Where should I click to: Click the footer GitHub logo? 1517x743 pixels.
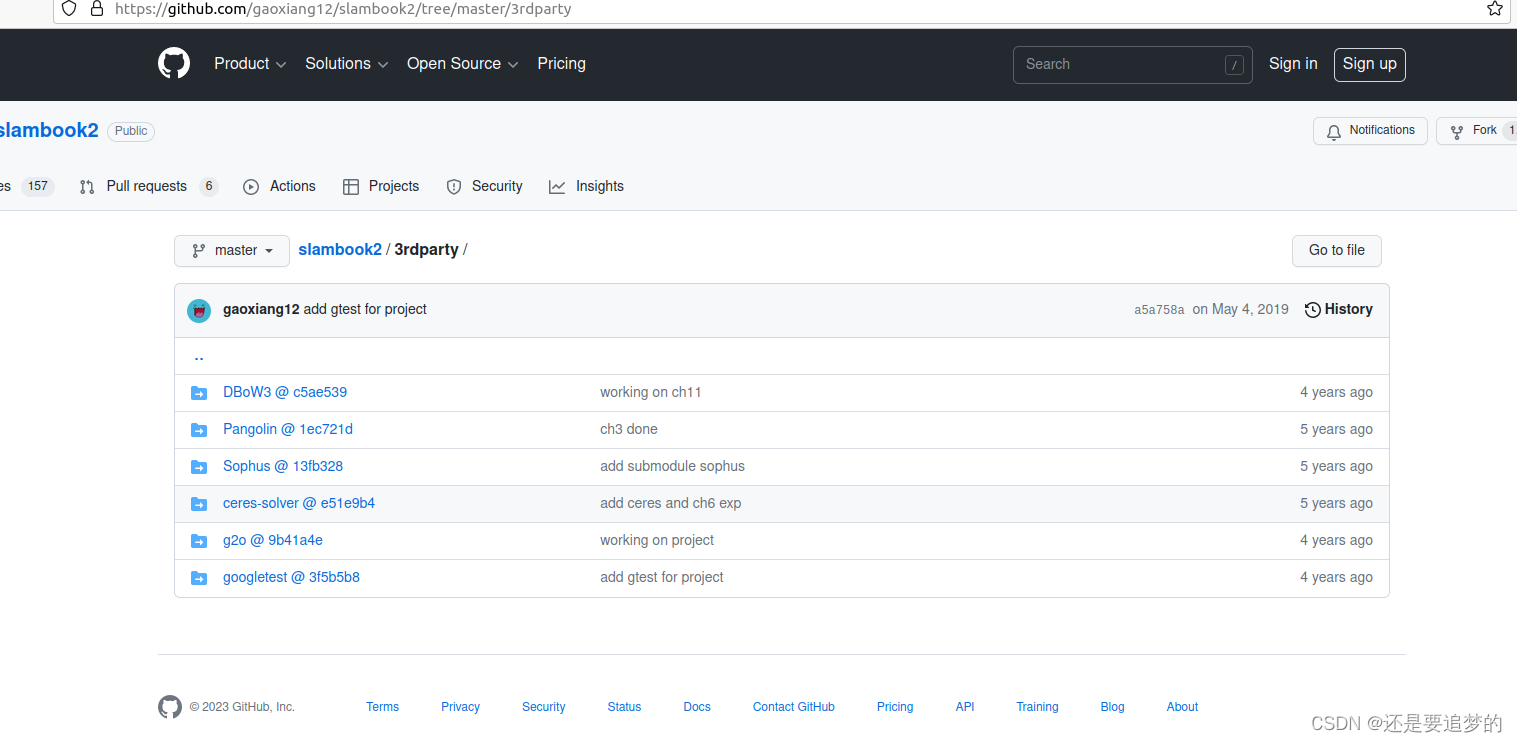point(170,707)
